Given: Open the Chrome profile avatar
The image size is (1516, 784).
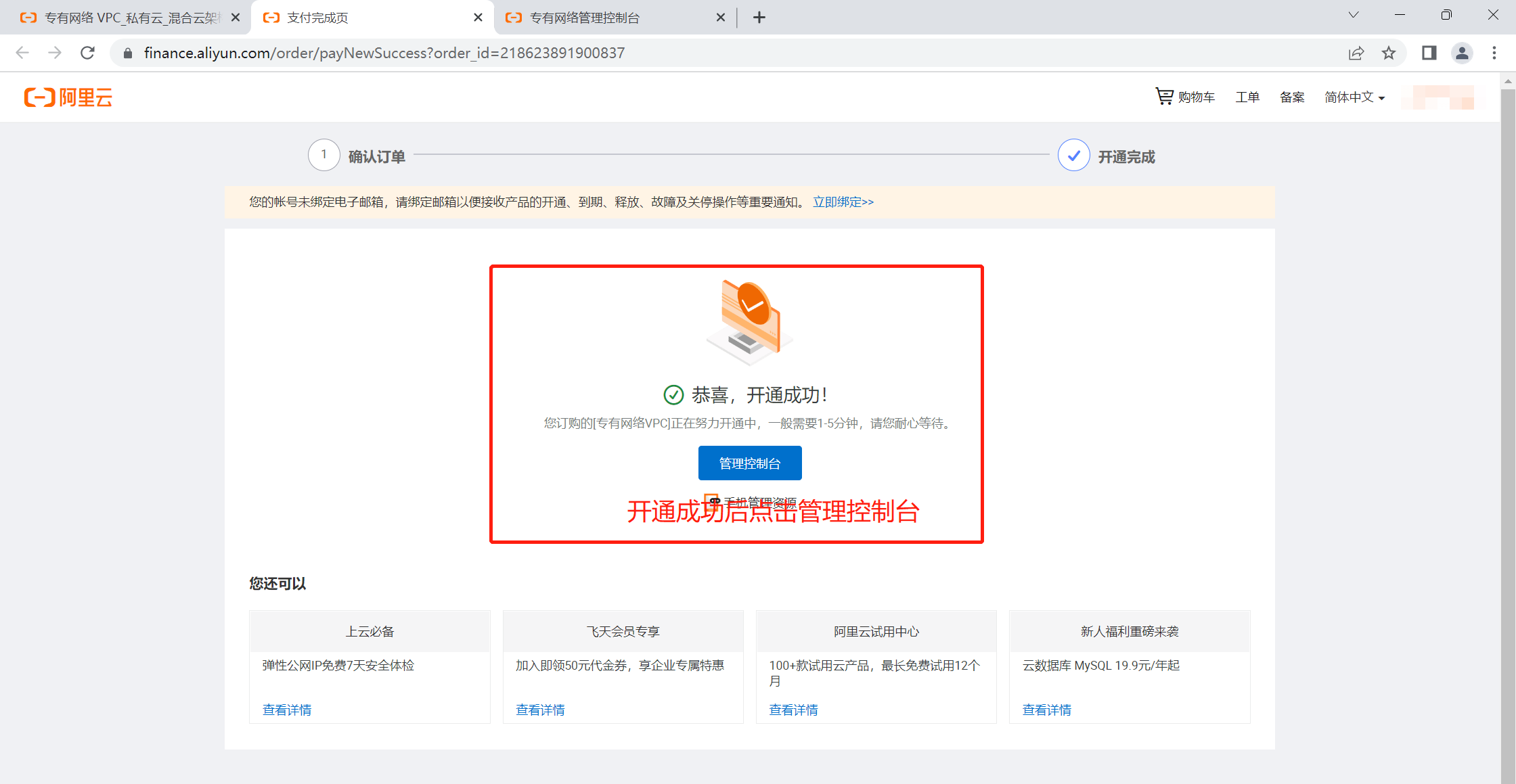Looking at the screenshot, I should tap(1462, 53).
